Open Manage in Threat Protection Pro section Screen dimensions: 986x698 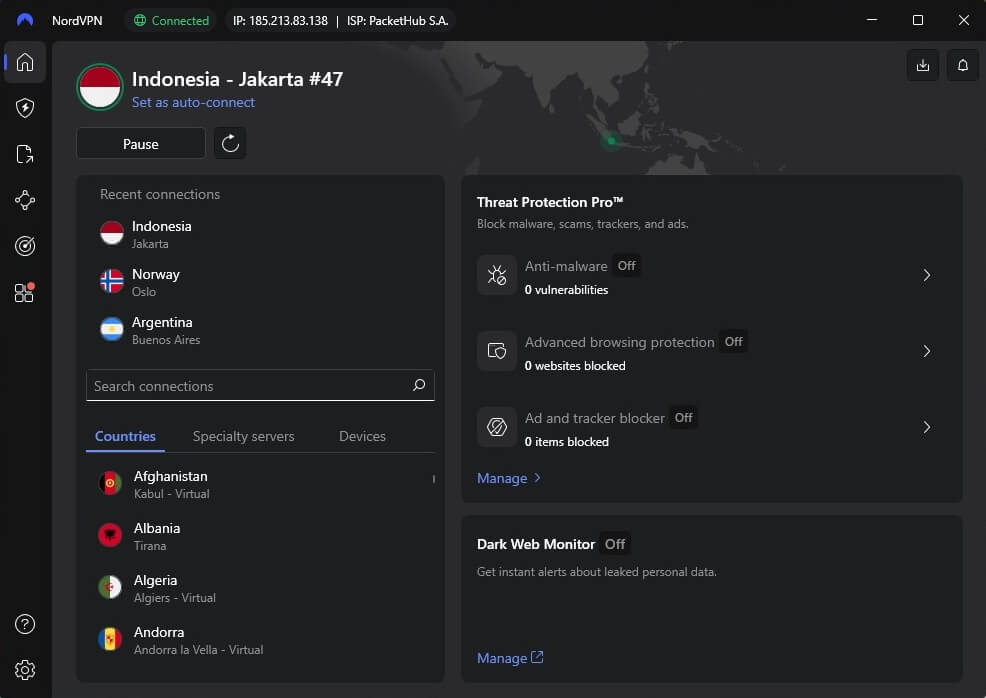pos(502,478)
